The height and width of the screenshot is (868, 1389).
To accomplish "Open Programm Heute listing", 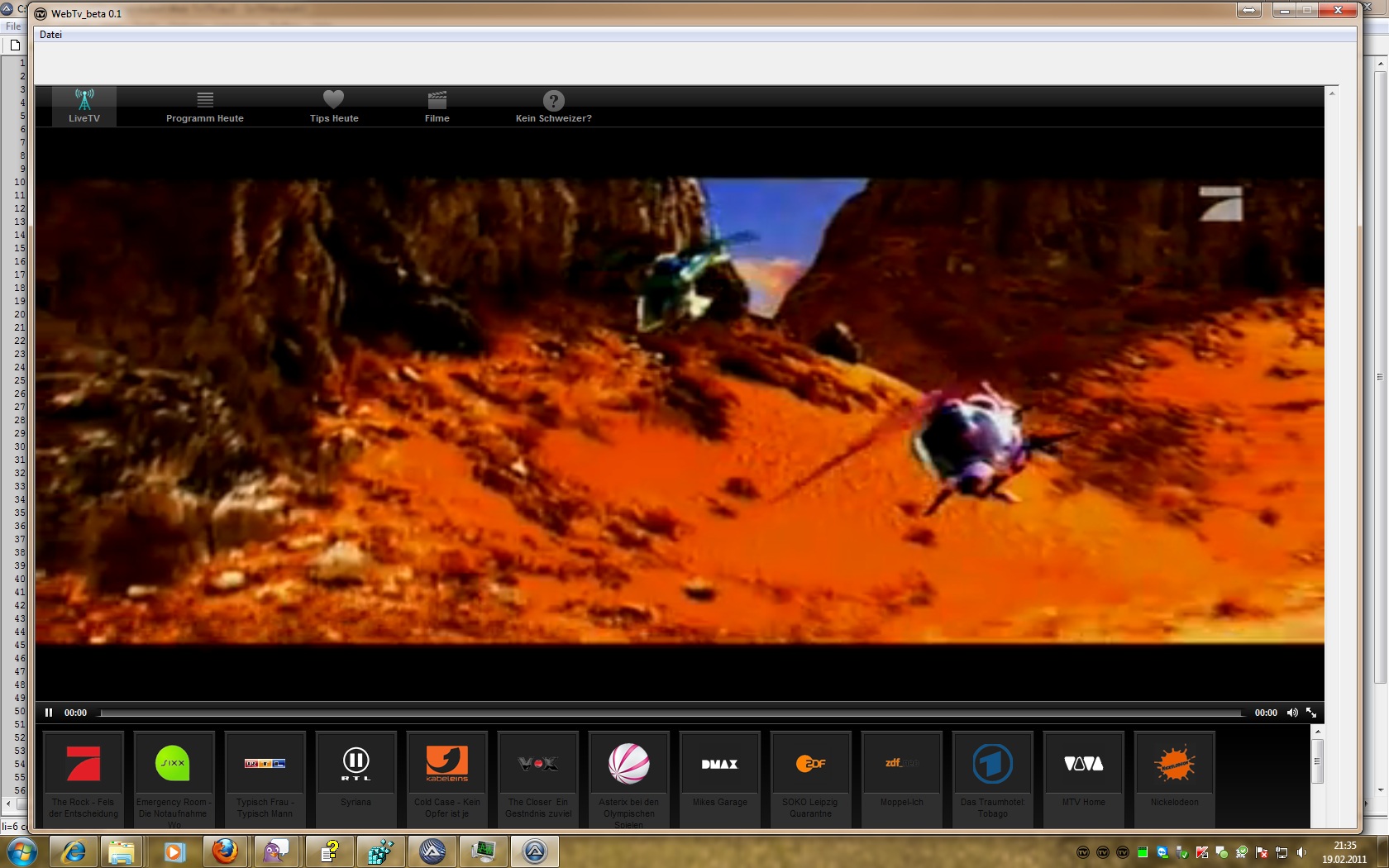I will [x=205, y=106].
